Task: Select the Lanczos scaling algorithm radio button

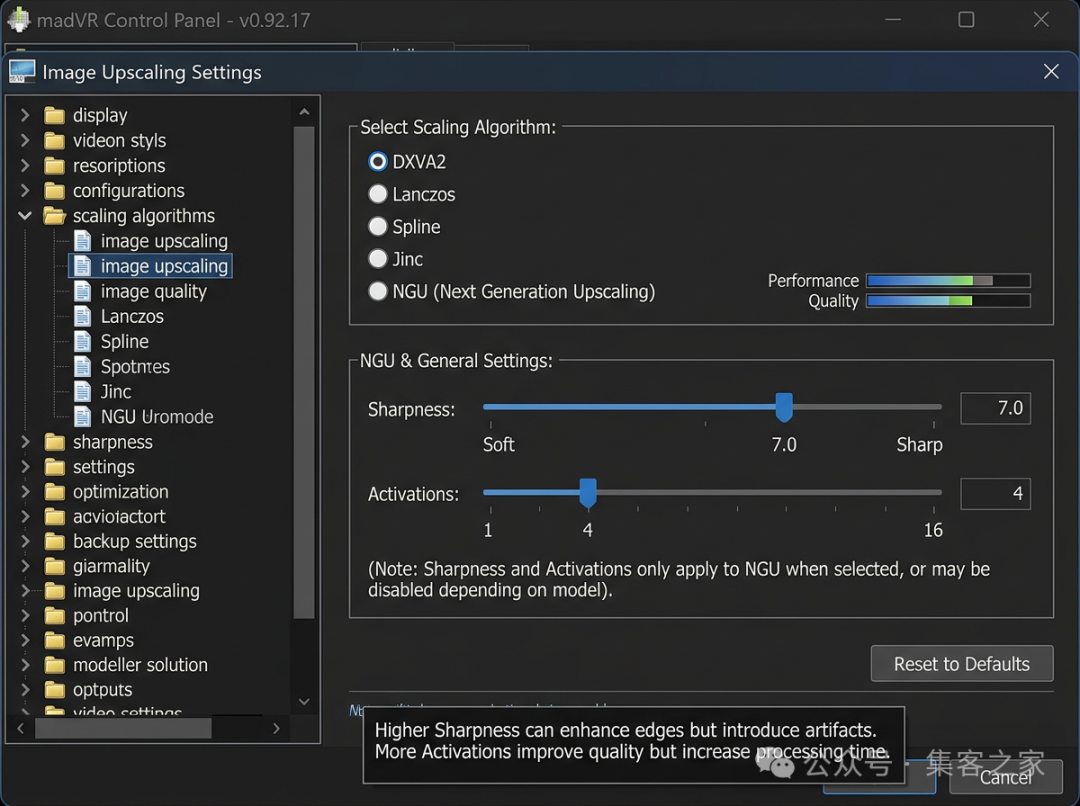Action: [x=378, y=194]
